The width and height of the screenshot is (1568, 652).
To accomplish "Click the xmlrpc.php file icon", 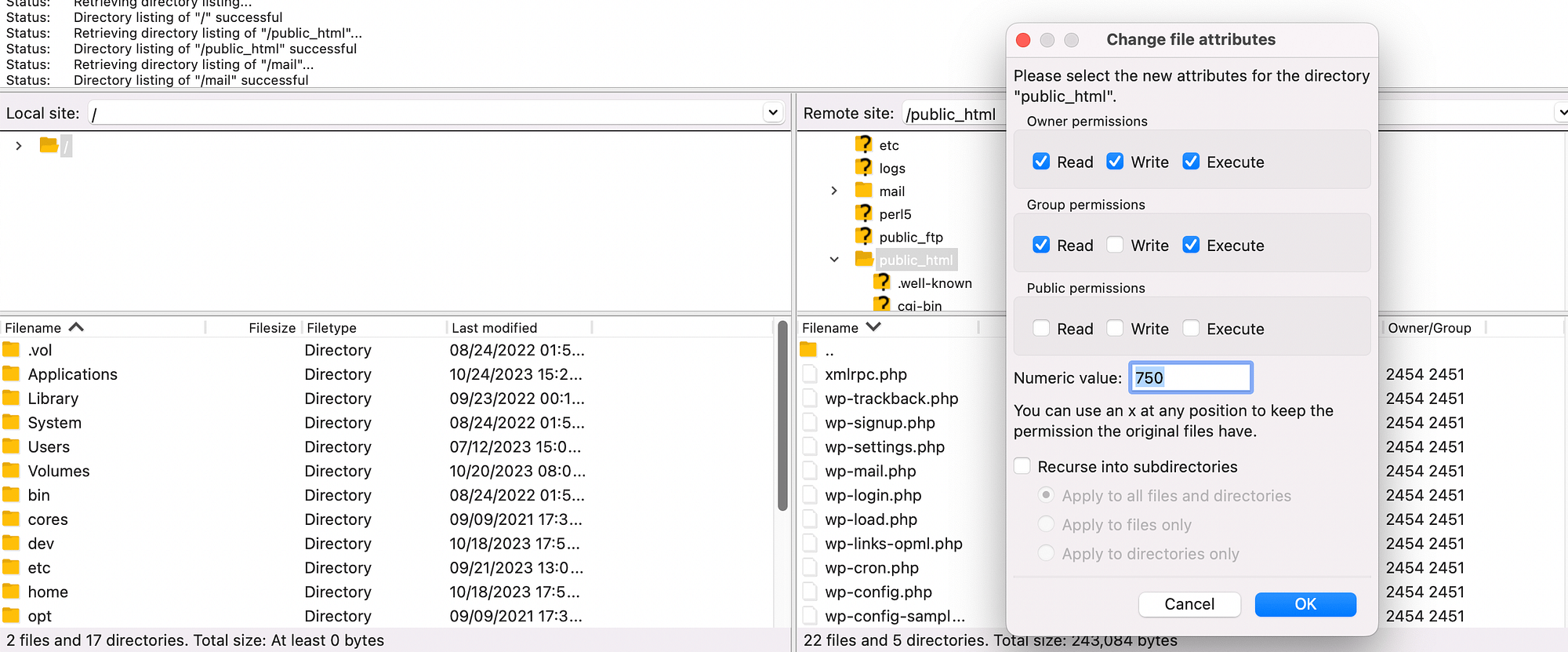I will (x=810, y=374).
